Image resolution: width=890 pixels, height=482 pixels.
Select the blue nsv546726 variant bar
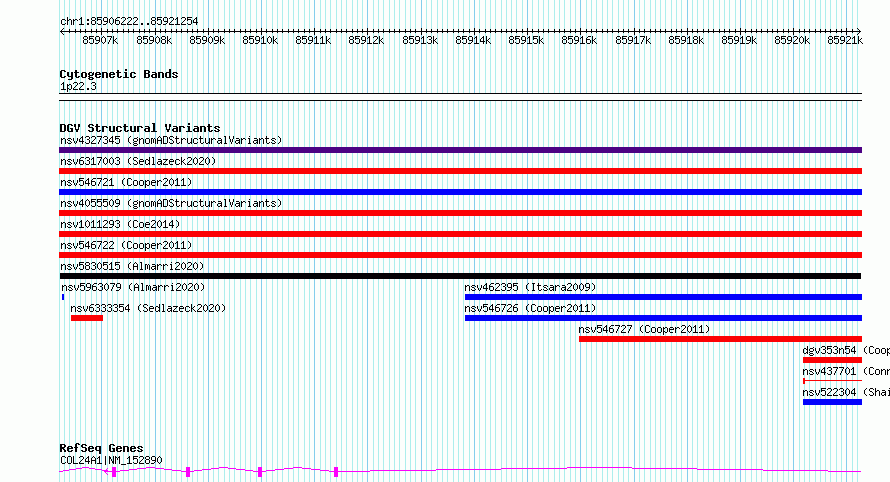point(664,318)
